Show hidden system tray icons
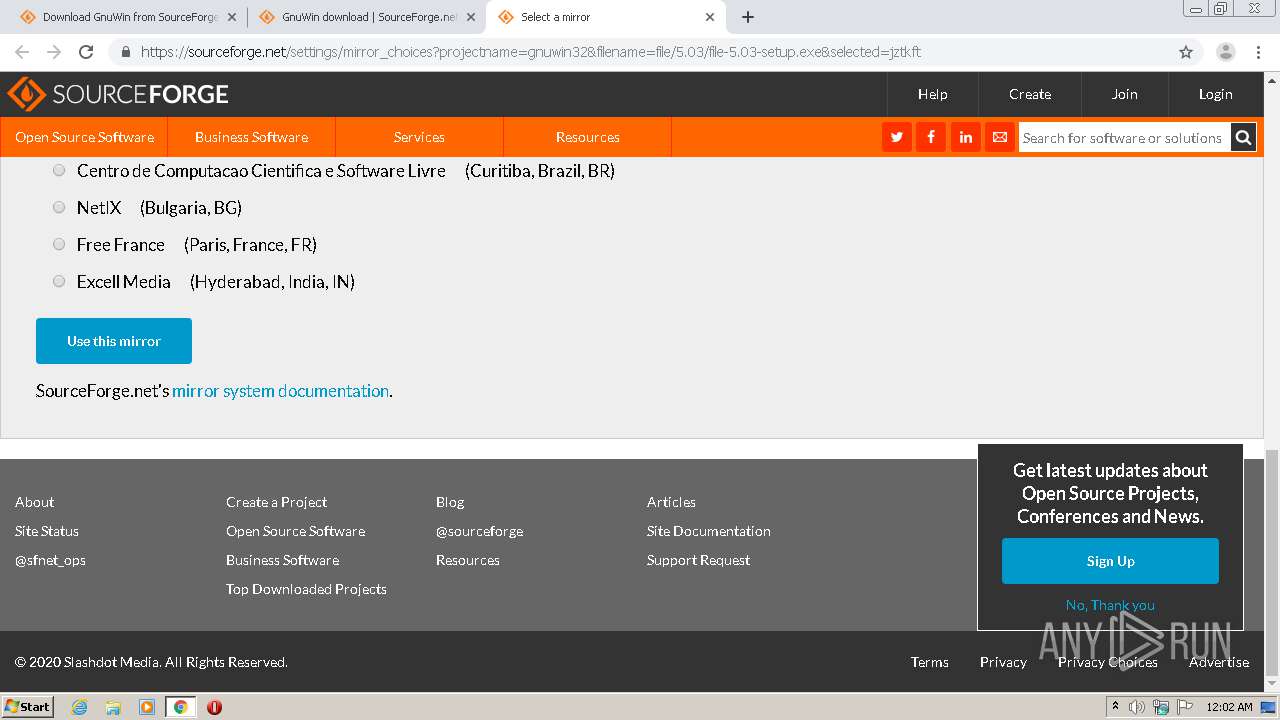1280x720 pixels. (x=1115, y=707)
